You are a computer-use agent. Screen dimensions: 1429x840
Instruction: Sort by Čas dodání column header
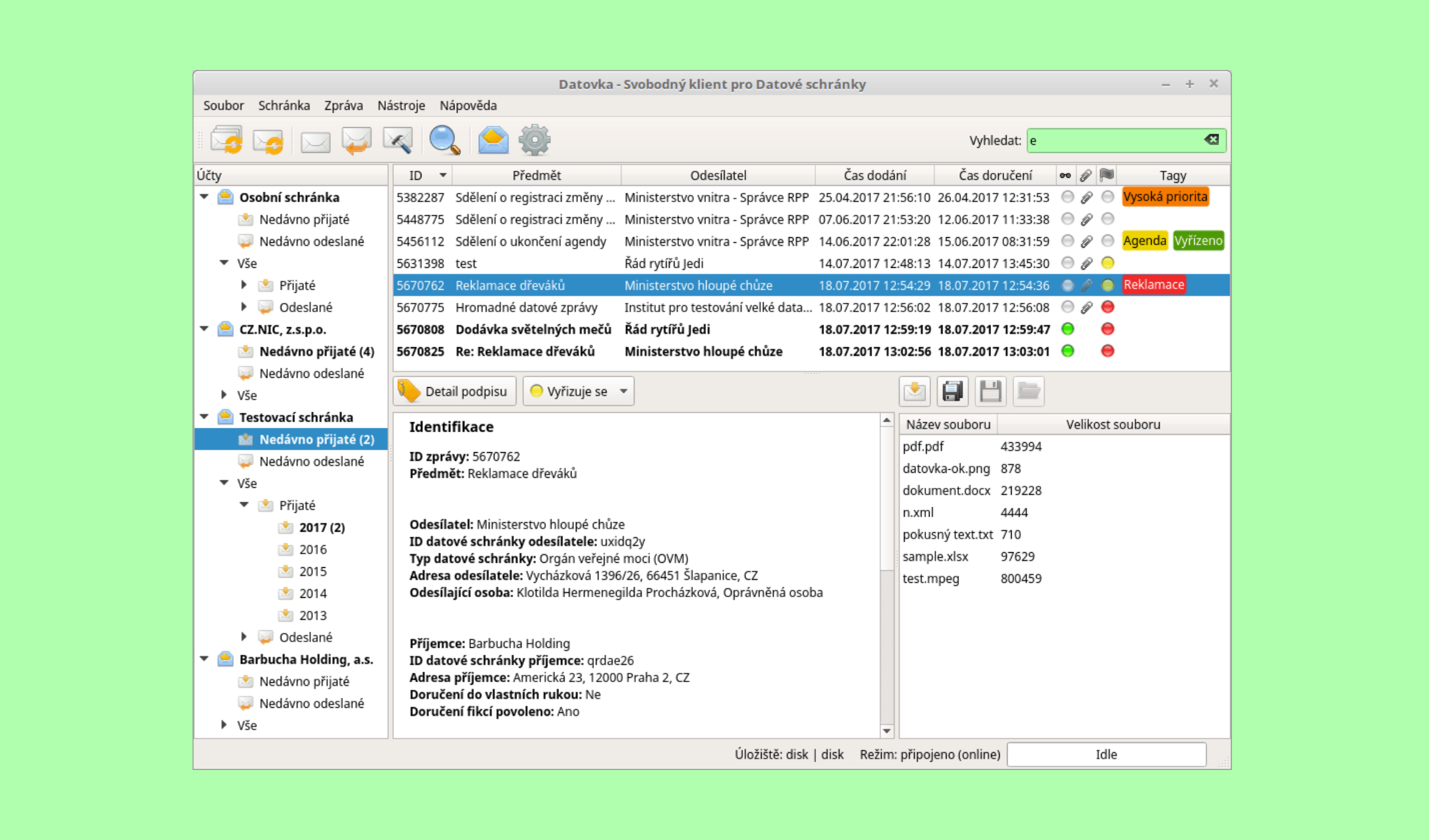(x=875, y=175)
